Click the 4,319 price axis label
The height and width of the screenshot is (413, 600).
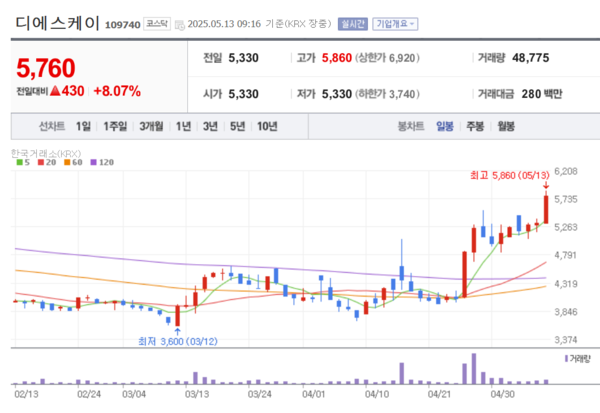click(566, 284)
